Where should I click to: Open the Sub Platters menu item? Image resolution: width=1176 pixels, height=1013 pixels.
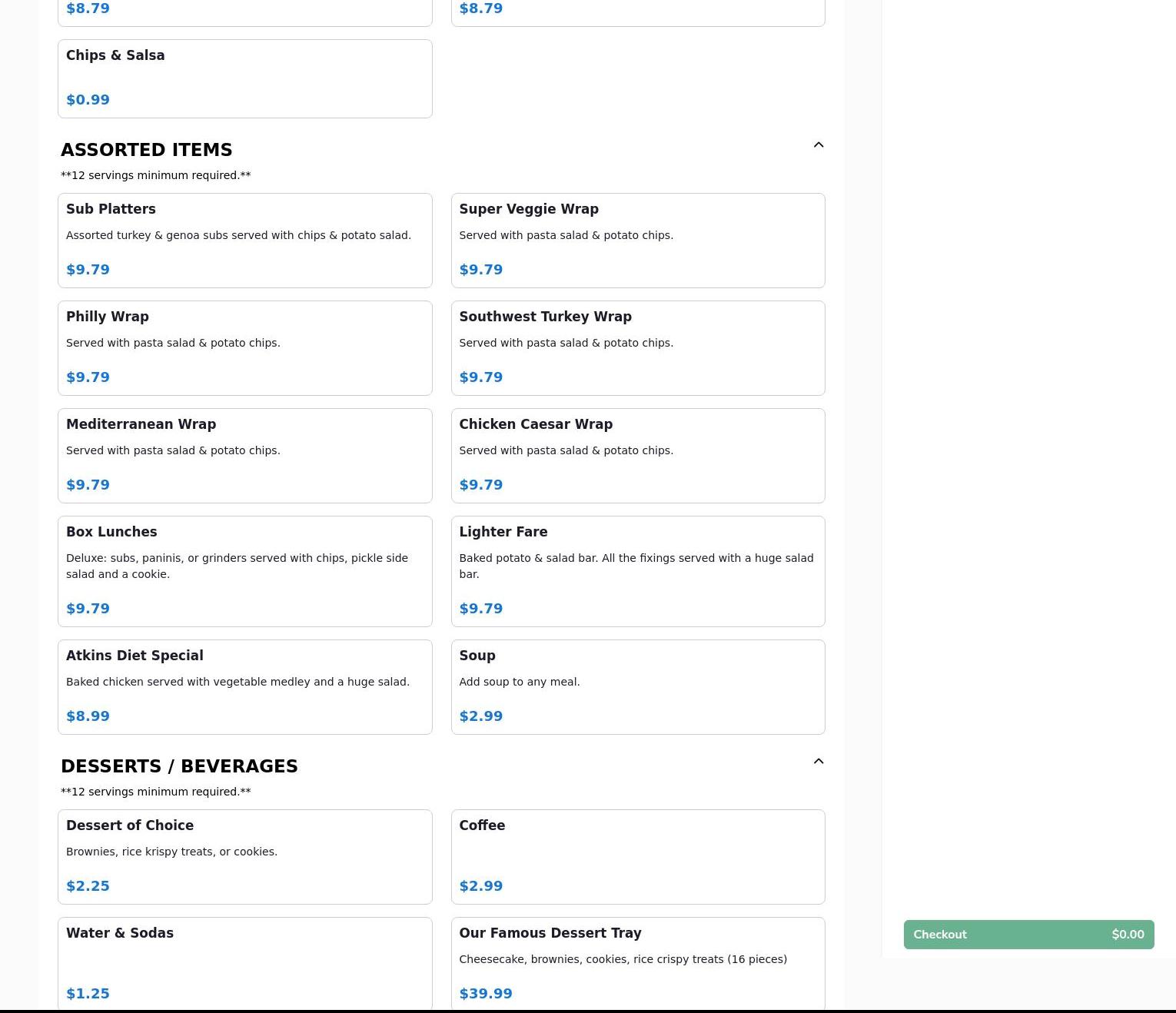[x=244, y=240]
